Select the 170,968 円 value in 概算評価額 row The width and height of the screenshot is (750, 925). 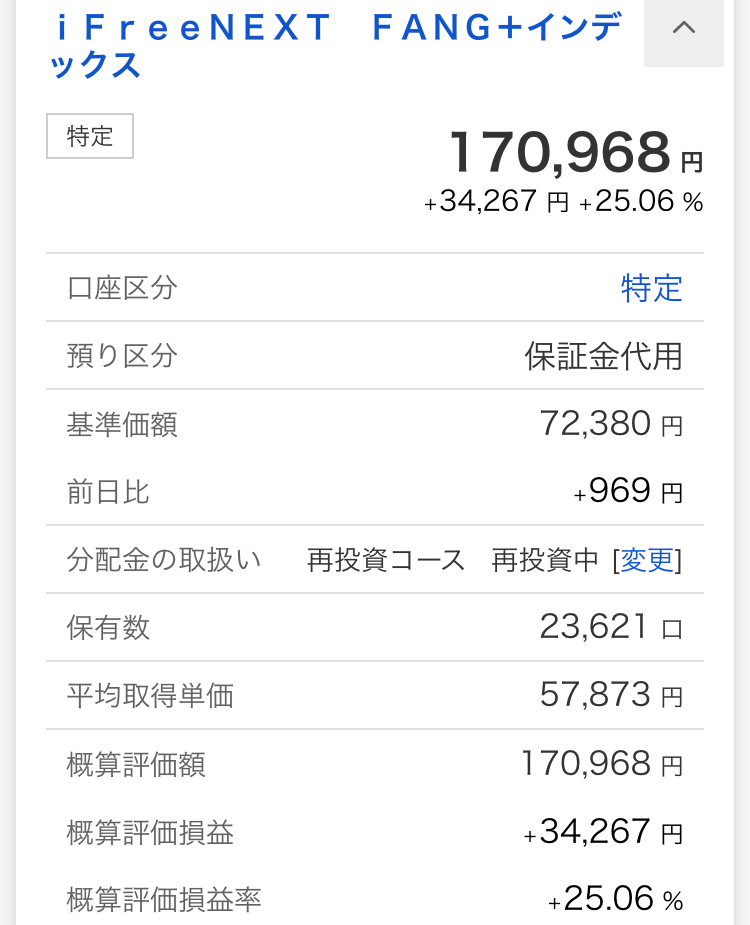602,763
